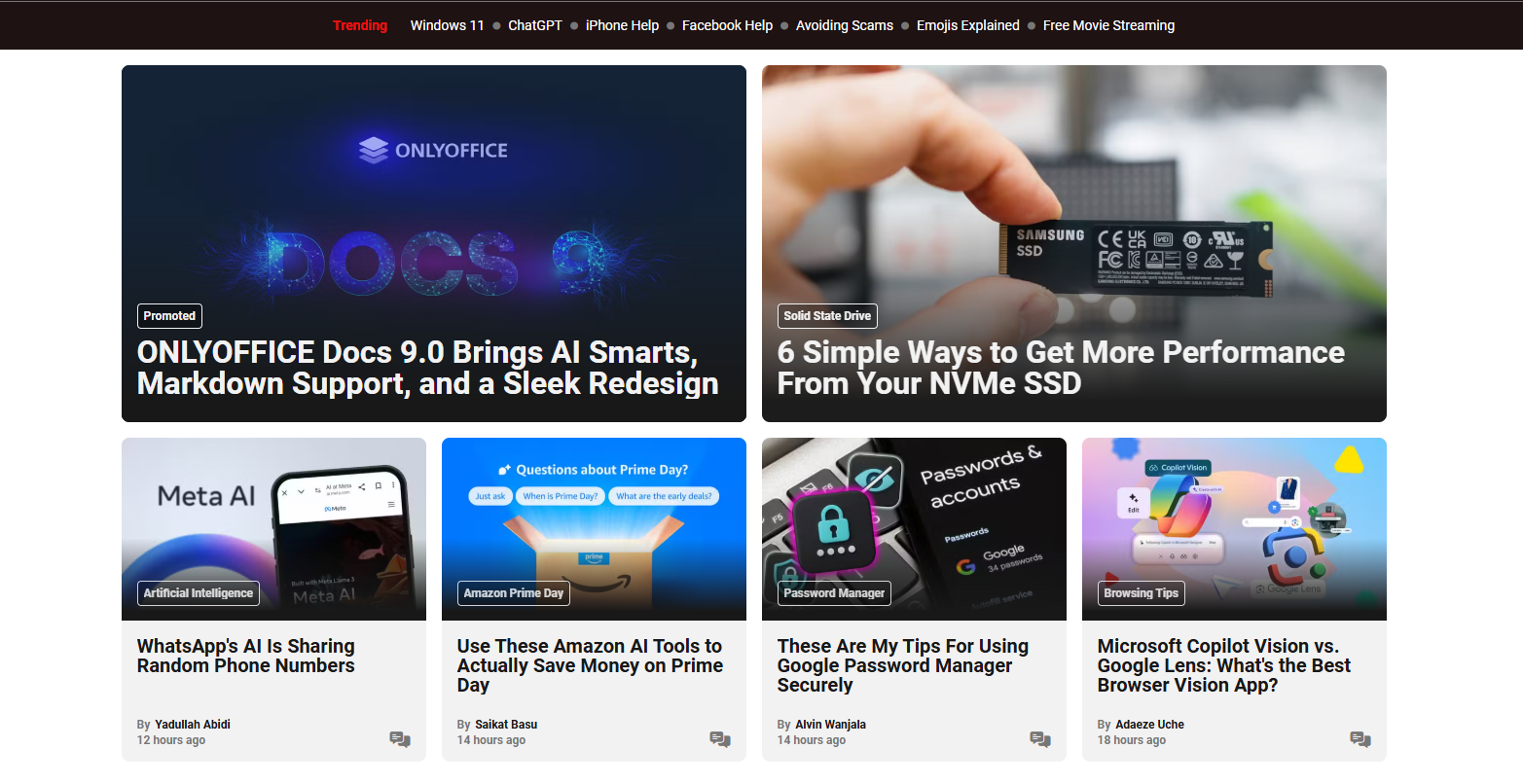1523x784 pixels.
Task: Open iPhone Help trending topic
Action: click(622, 25)
